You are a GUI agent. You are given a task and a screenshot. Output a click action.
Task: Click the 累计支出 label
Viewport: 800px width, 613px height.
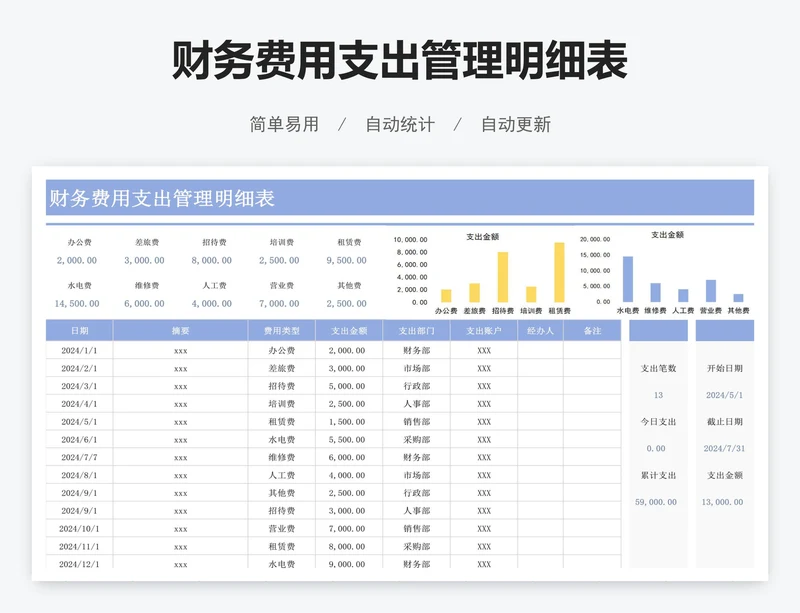(x=658, y=475)
